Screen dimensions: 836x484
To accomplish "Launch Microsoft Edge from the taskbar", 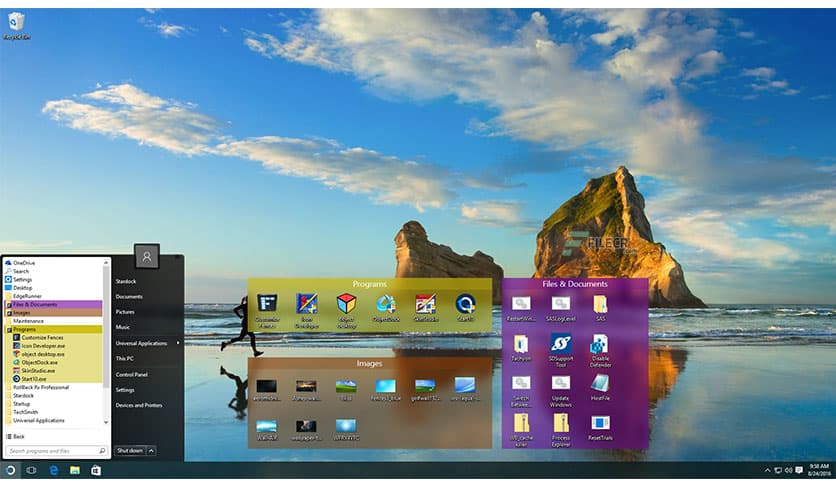I will 53,470.
